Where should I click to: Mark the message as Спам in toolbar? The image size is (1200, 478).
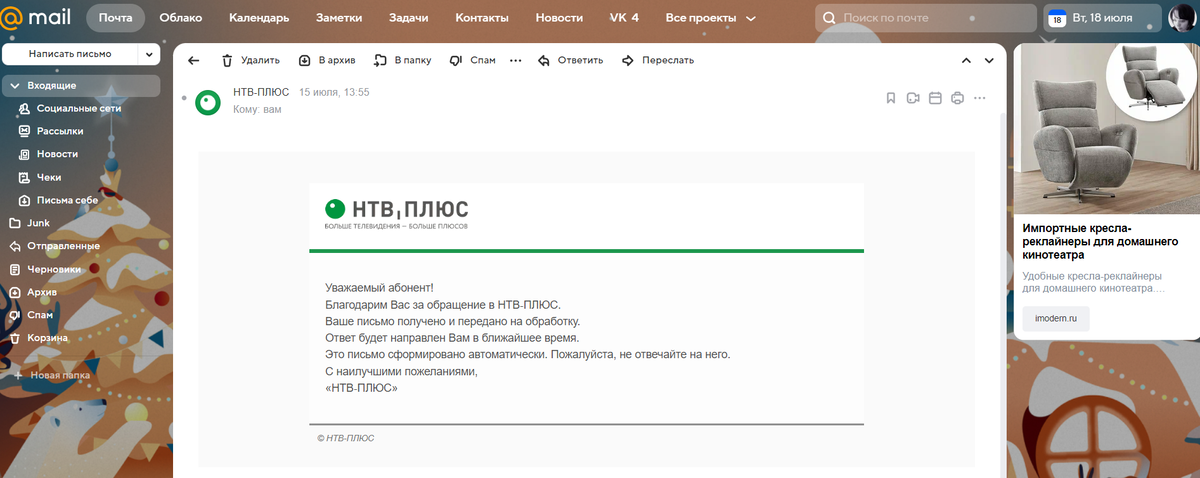[472, 60]
